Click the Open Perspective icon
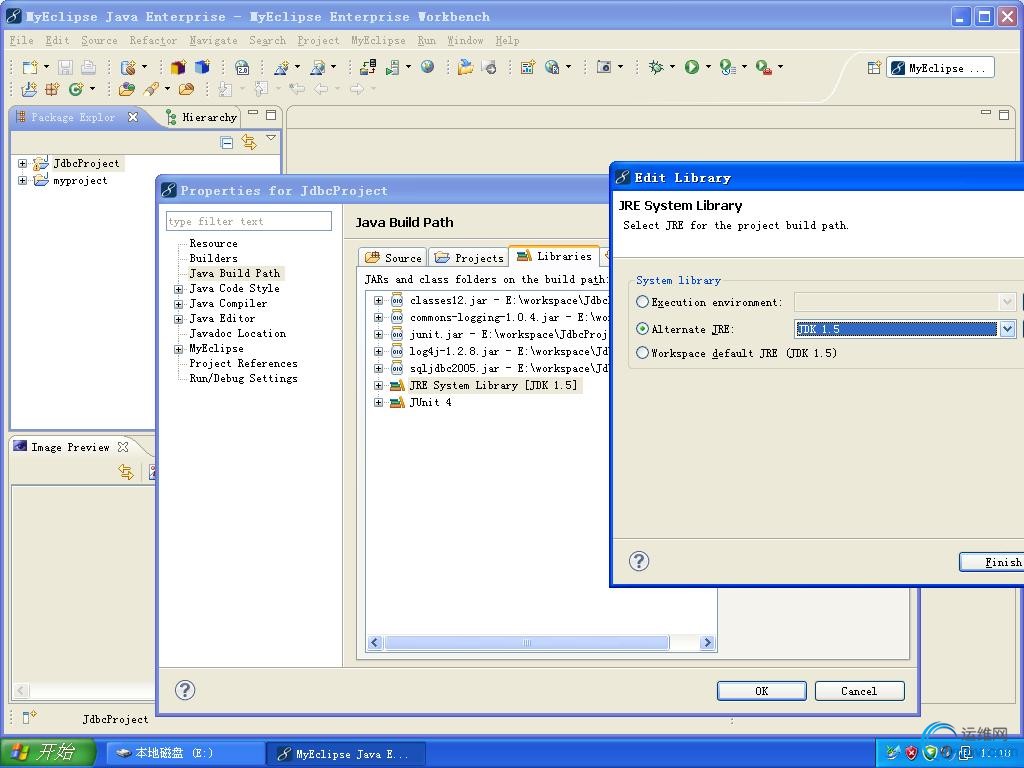1024x768 pixels. [x=874, y=68]
